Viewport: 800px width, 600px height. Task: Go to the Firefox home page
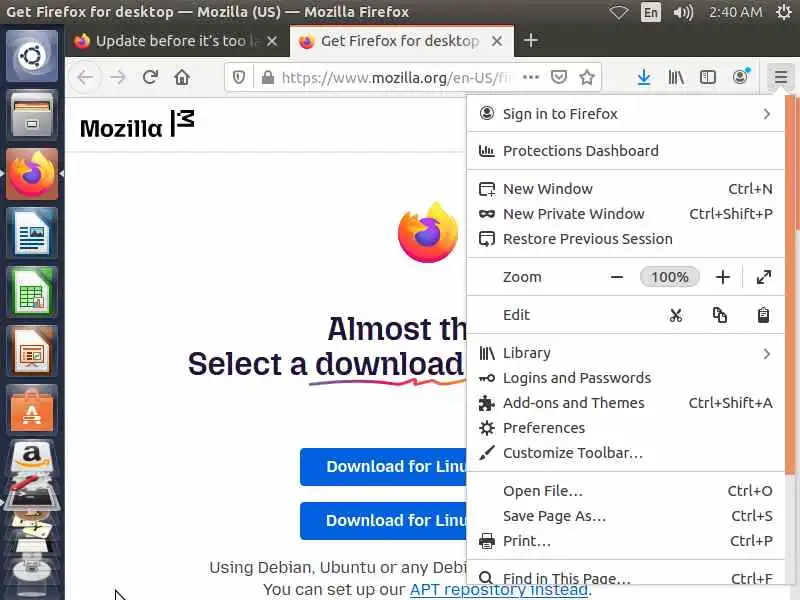click(x=182, y=77)
